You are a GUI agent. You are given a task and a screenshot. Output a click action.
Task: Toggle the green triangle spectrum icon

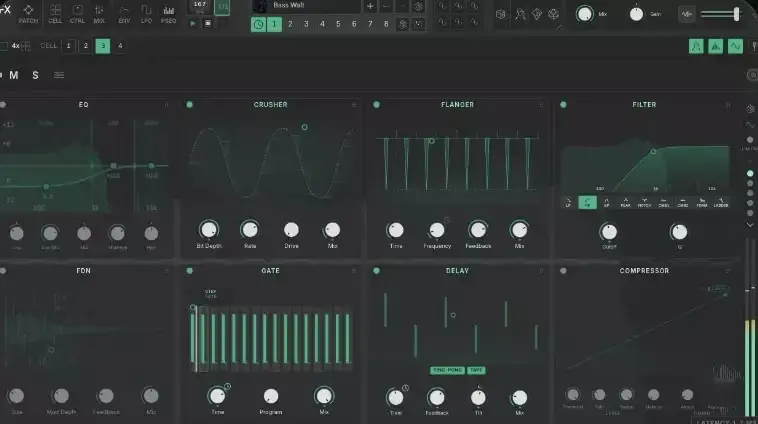(715, 46)
